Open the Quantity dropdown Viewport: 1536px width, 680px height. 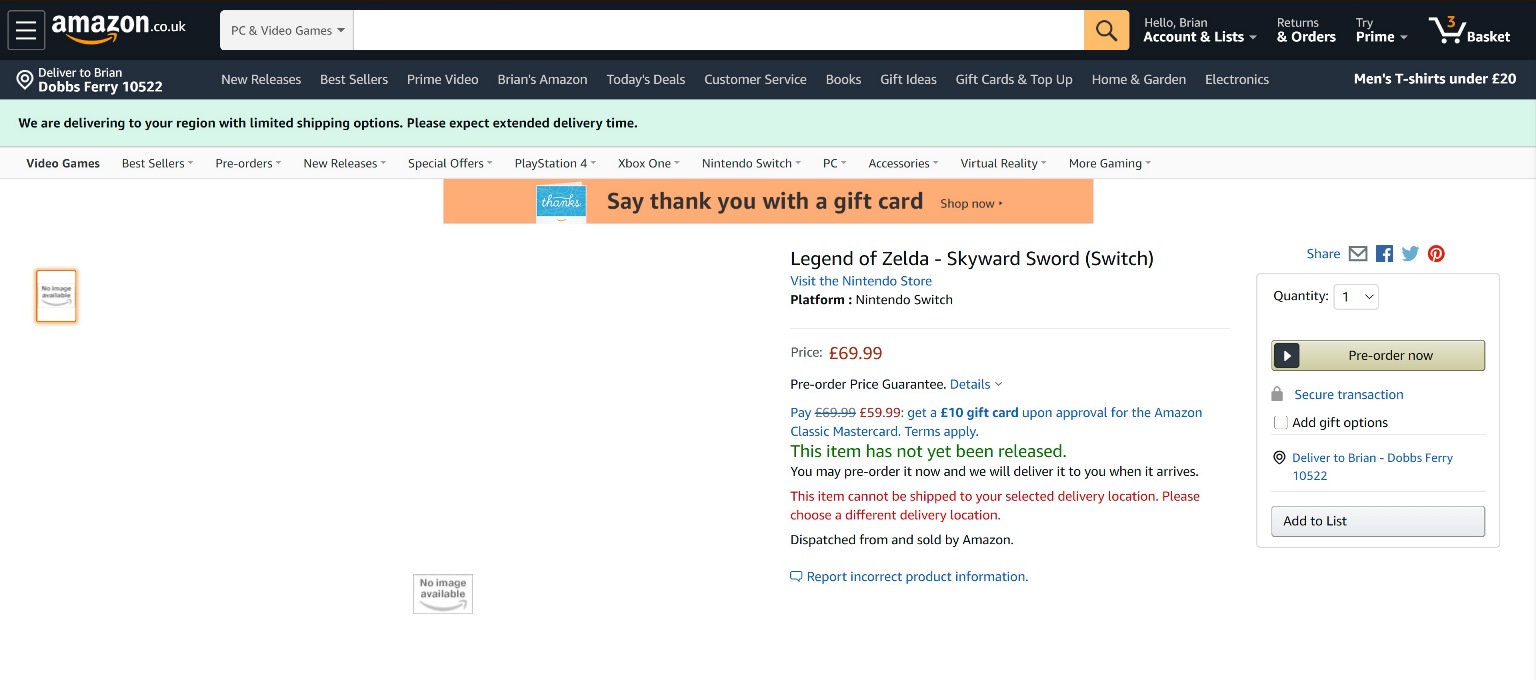[1356, 296]
